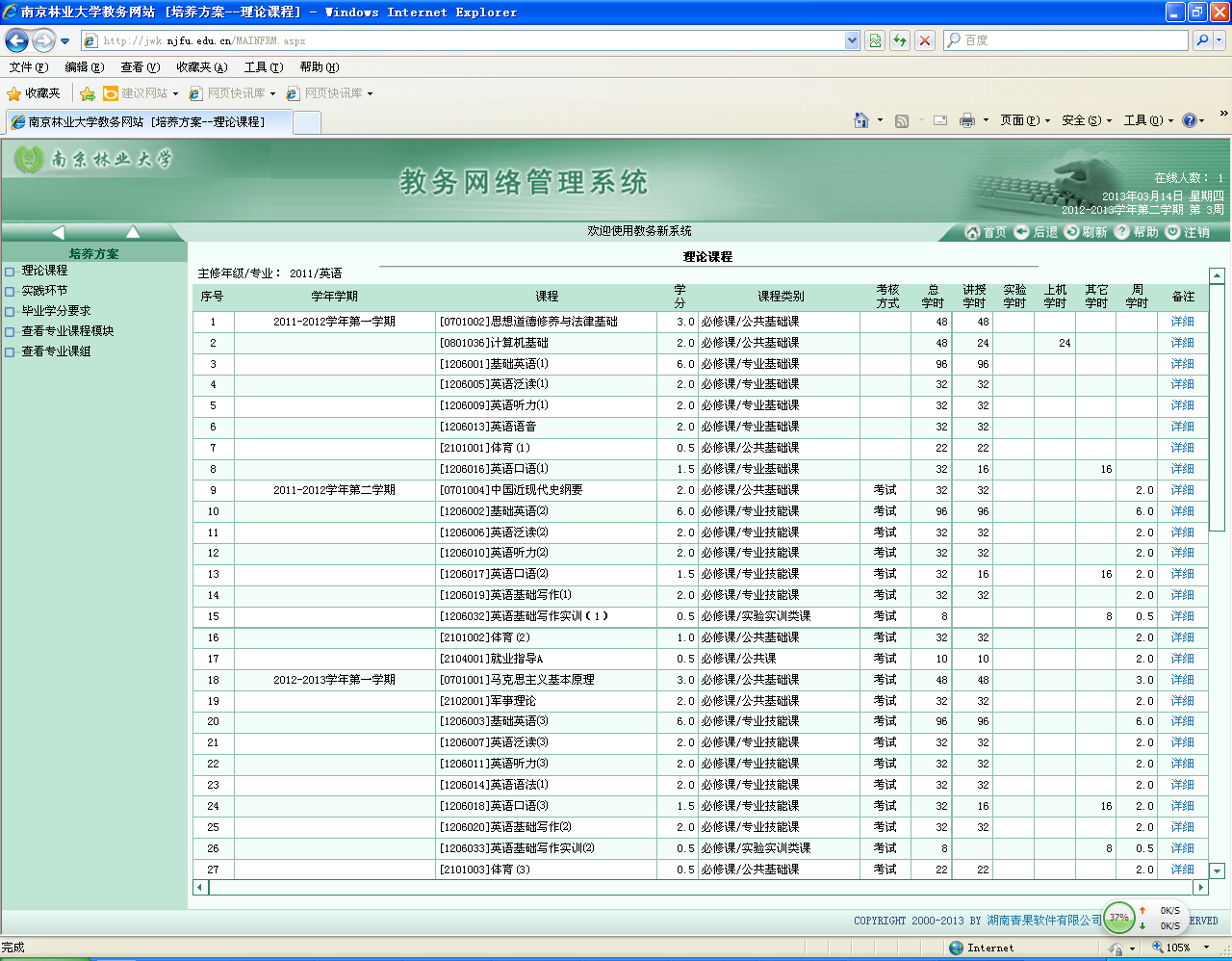The width and height of the screenshot is (1232, 961).
Task: Click the 首页 home link in site toolbar
Action: pyautogui.click(x=986, y=232)
